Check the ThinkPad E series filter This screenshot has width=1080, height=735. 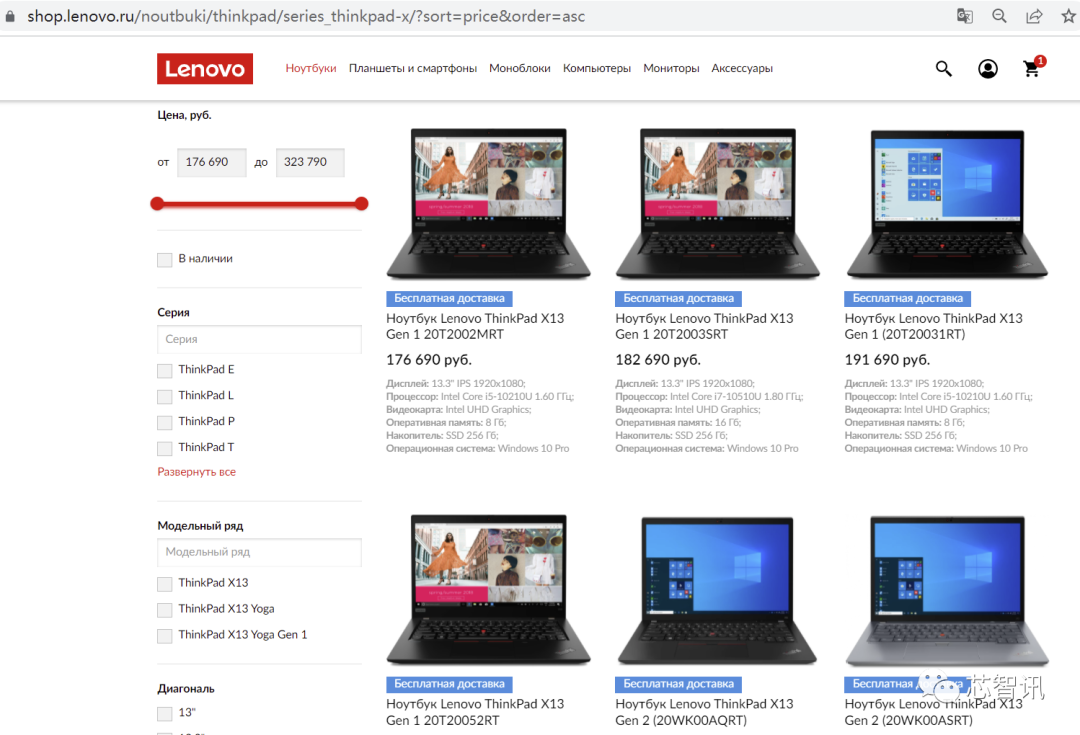click(165, 371)
